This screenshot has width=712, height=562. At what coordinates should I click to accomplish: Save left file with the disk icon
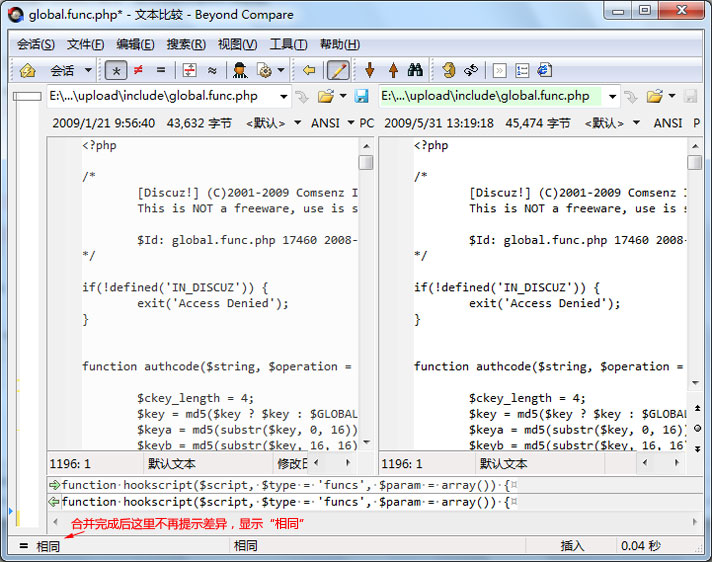361,96
